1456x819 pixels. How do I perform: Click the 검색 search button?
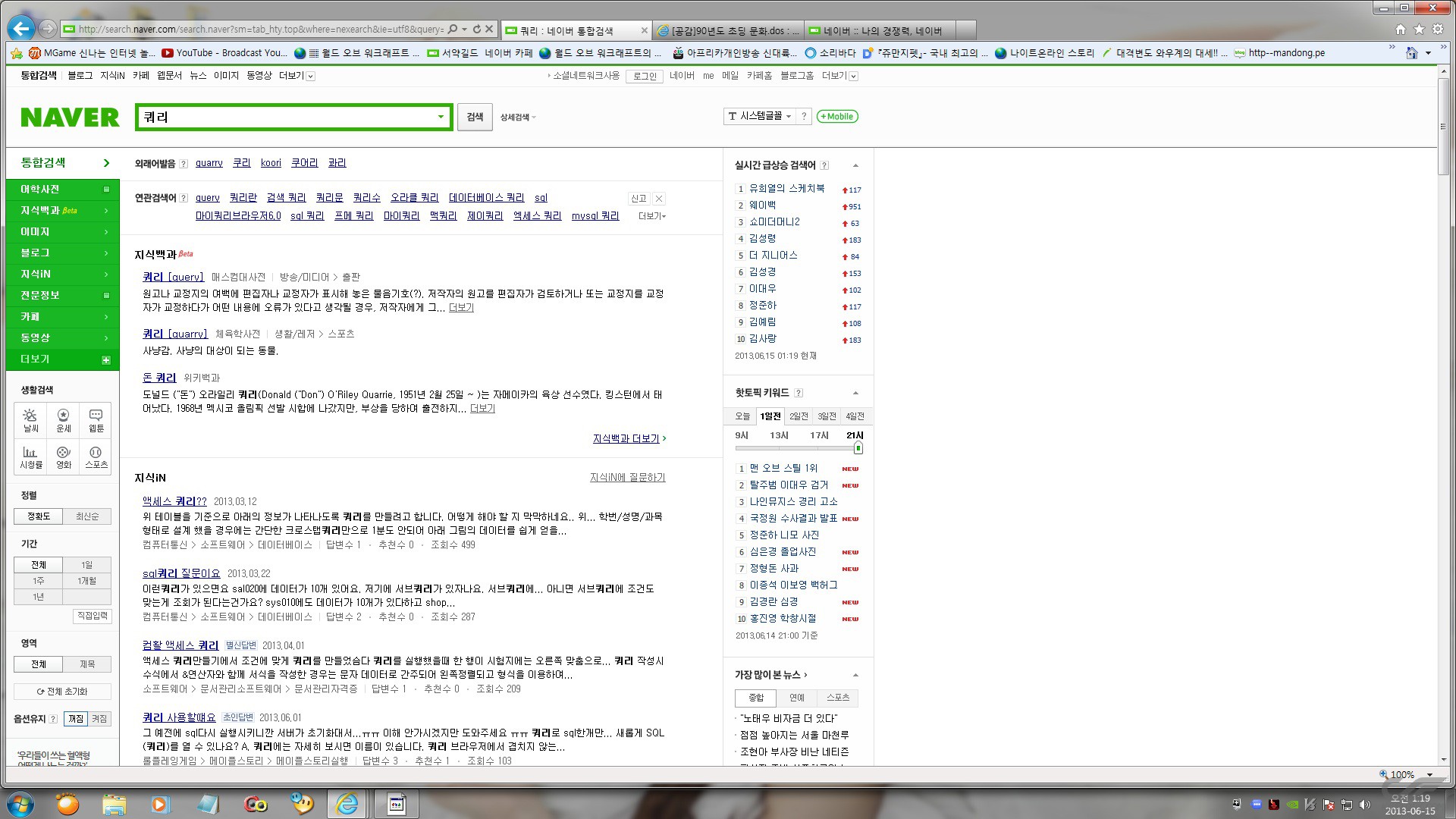pos(475,117)
